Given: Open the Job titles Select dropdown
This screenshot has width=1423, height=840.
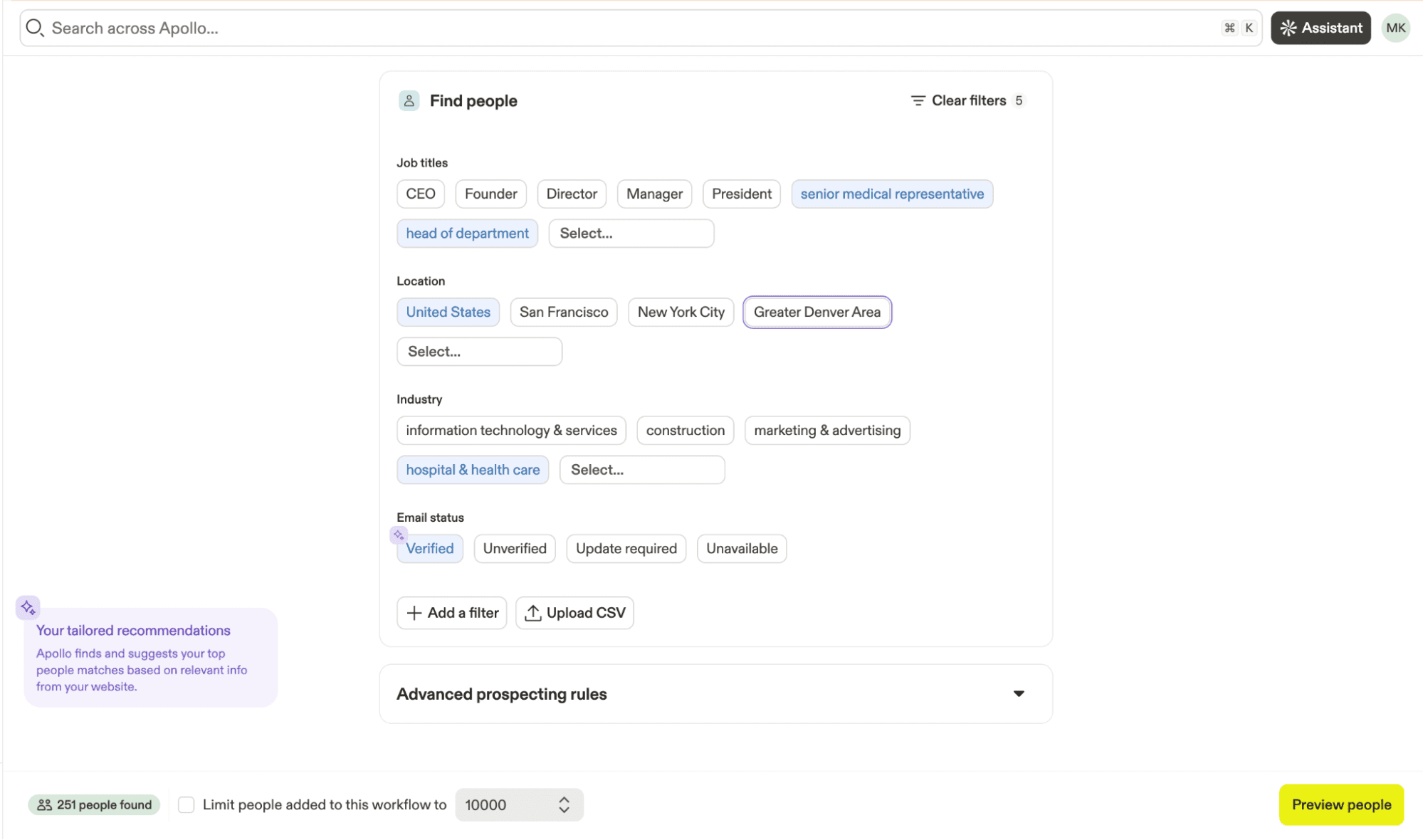Looking at the screenshot, I should tap(630, 233).
